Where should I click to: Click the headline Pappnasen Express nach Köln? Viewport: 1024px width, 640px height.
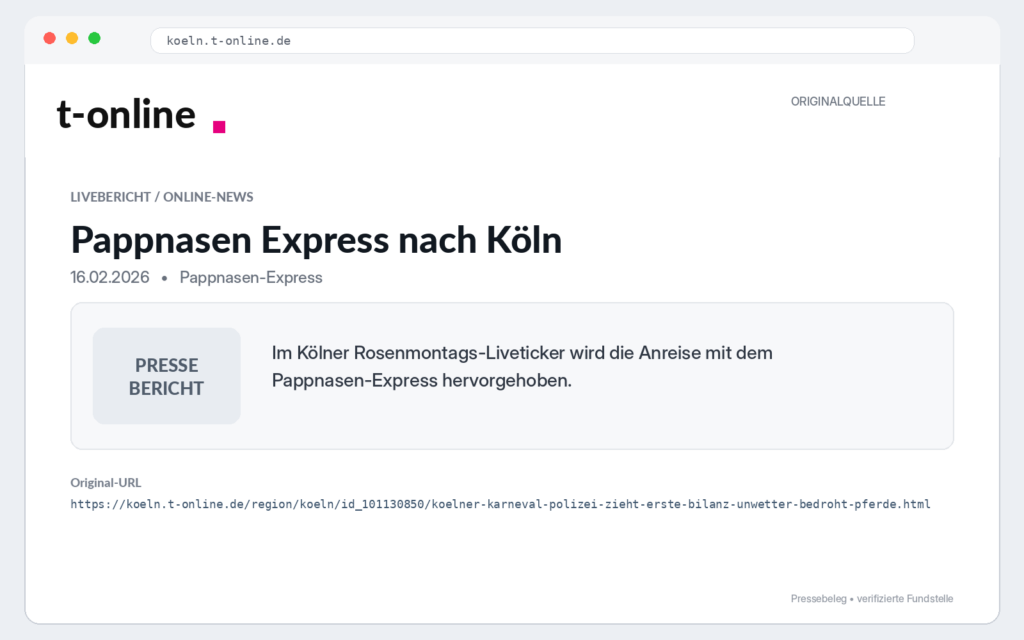click(316, 240)
